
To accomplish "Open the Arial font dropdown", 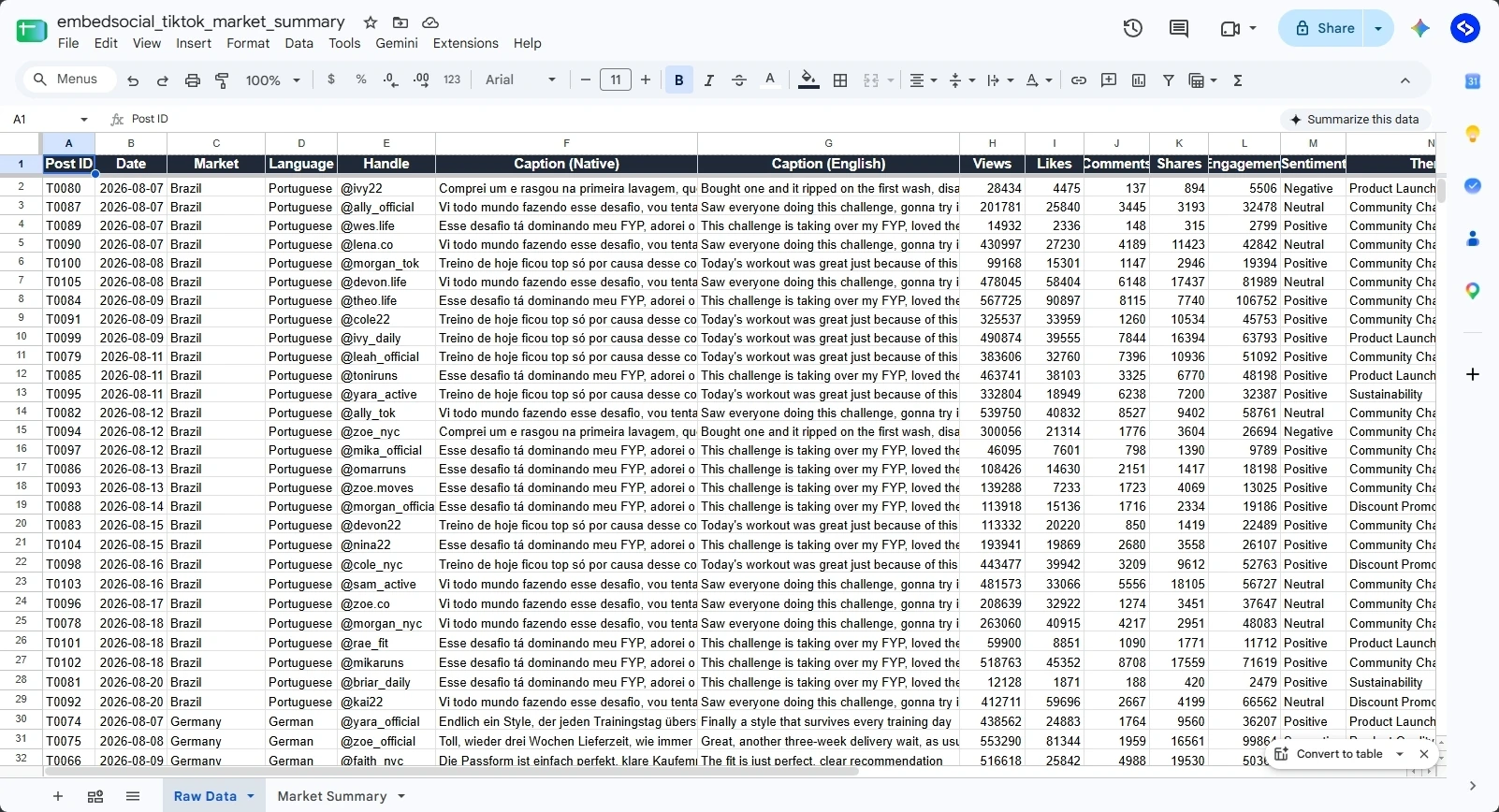I will pyautogui.click(x=520, y=80).
